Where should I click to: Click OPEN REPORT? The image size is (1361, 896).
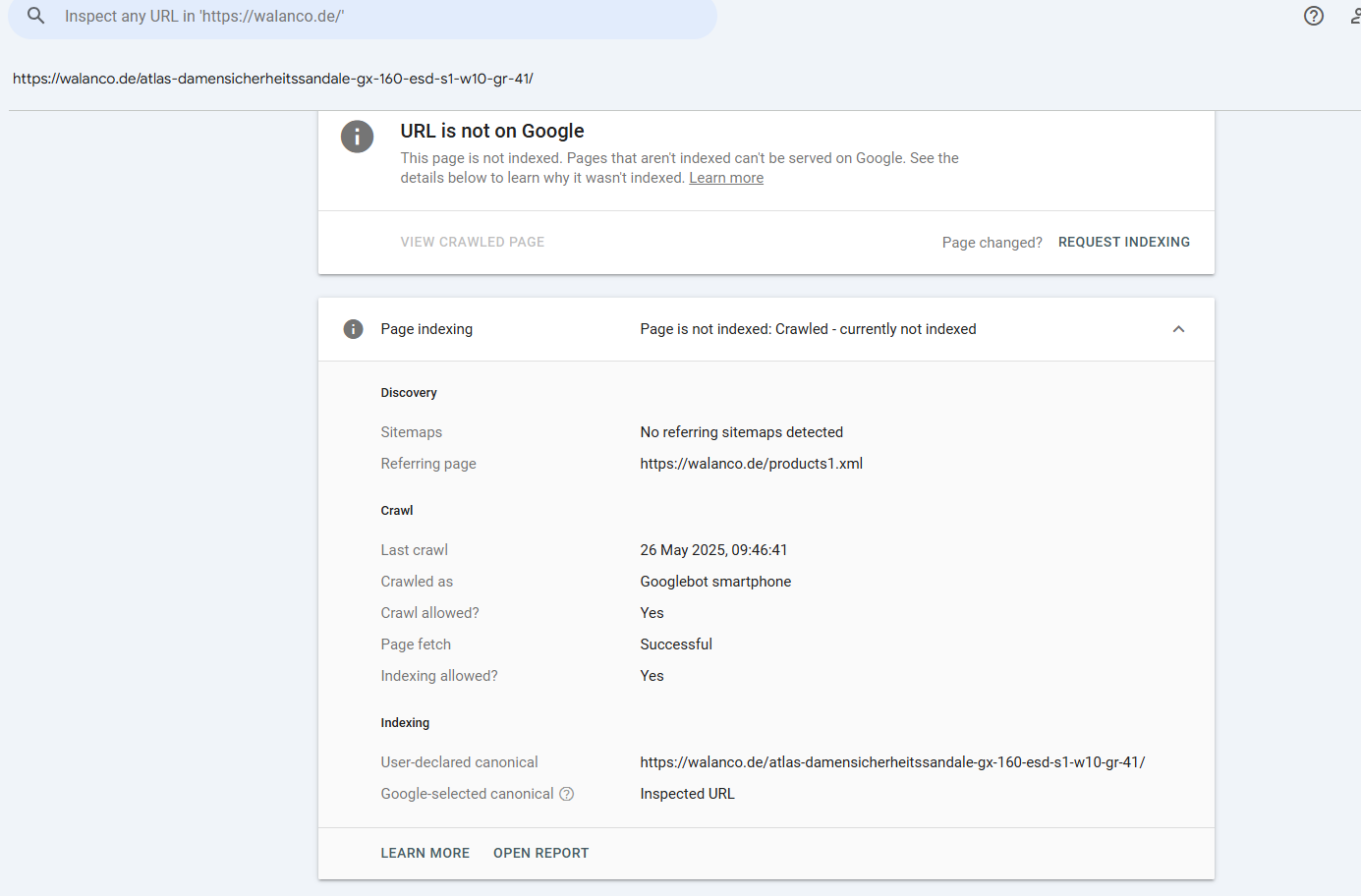(x=541, y=853)
